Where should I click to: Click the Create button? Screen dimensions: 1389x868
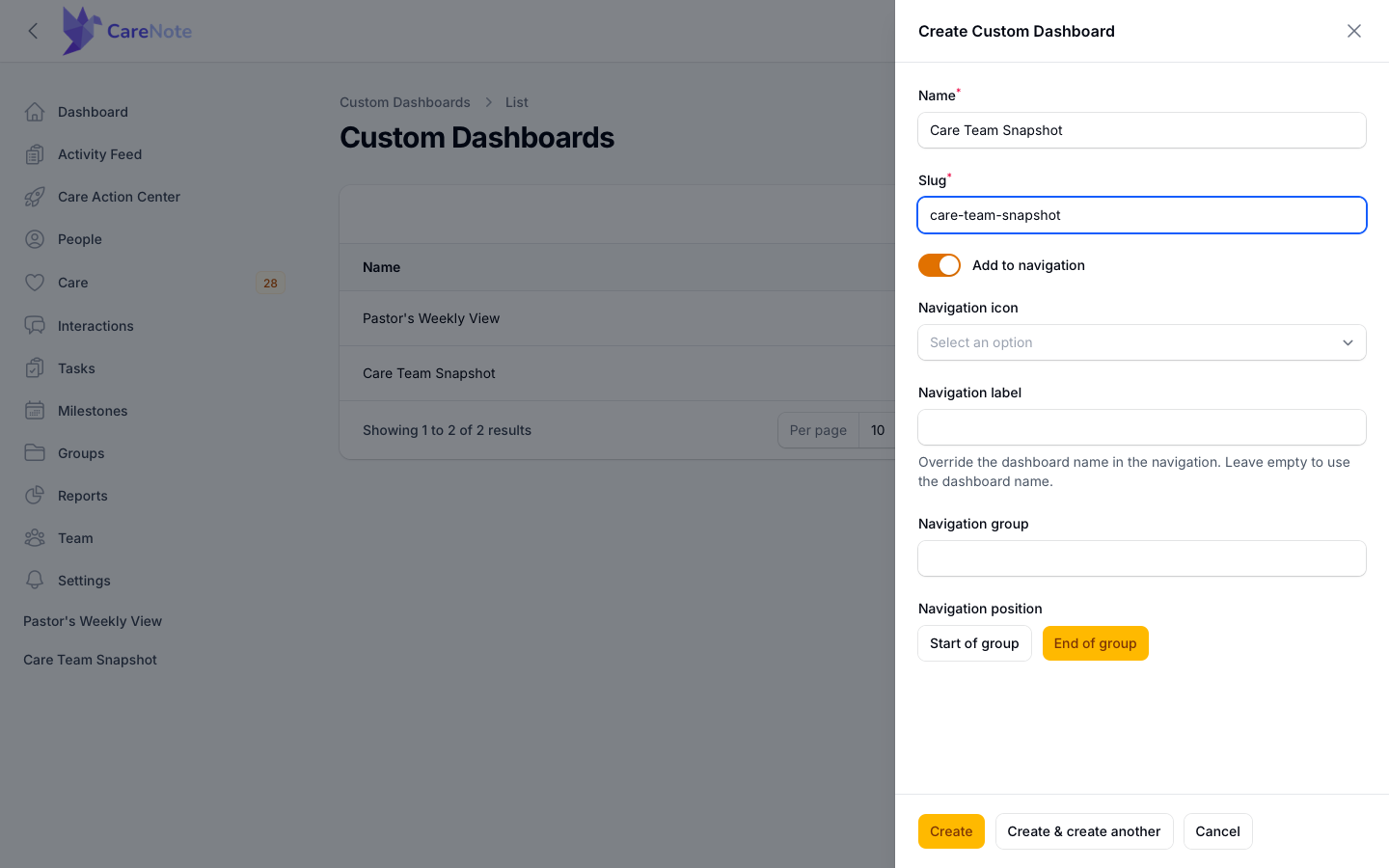[x=951, y=831]
